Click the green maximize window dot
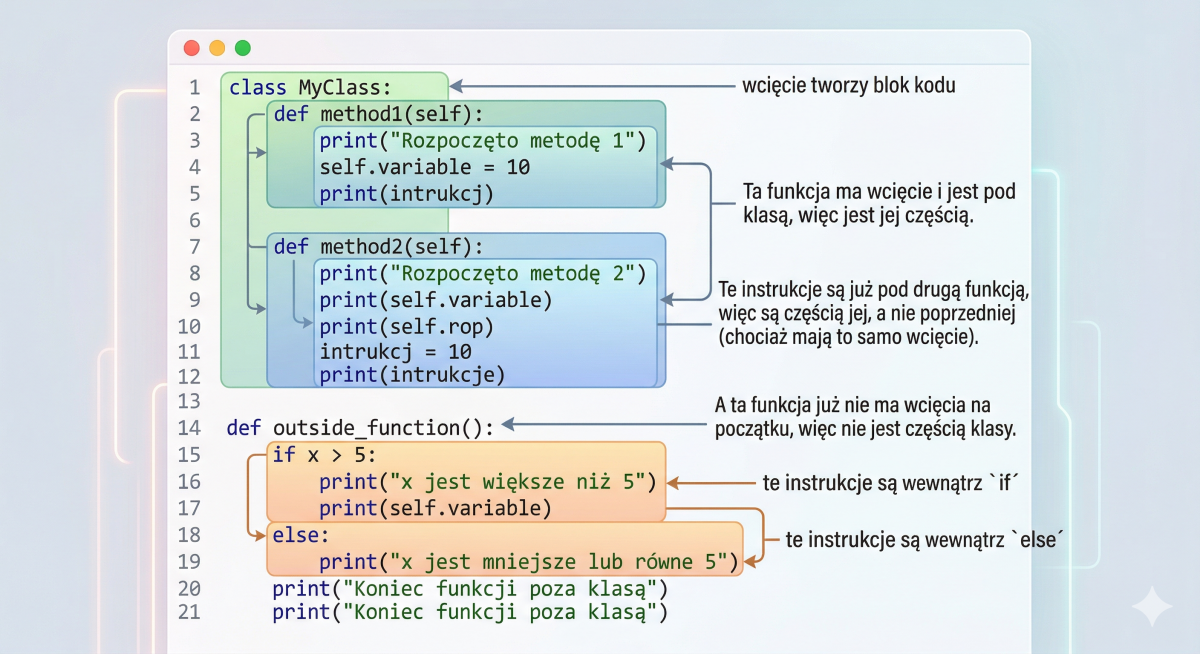Viewport: 1200px width, 654px height. point(242,48)
